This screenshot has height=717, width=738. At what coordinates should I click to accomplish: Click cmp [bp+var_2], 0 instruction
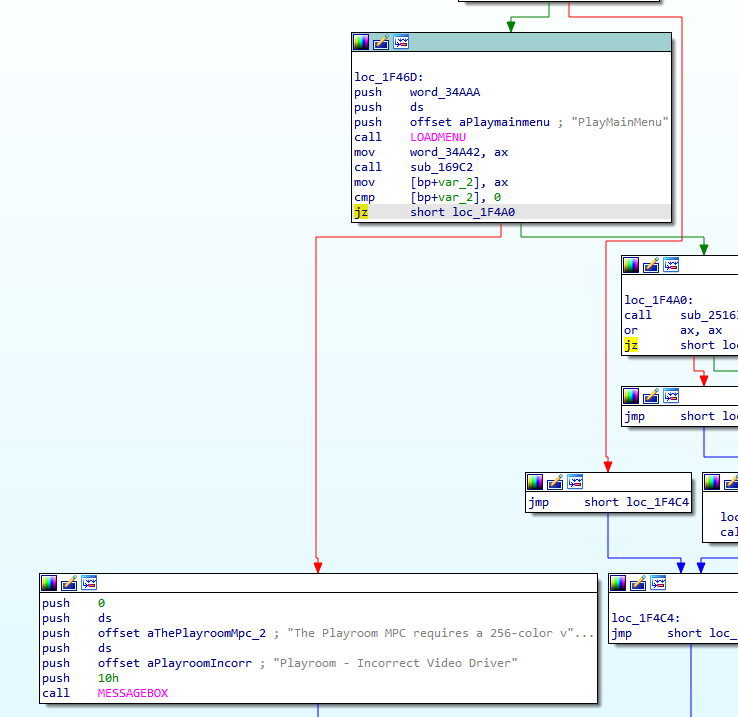pos(427,197)
